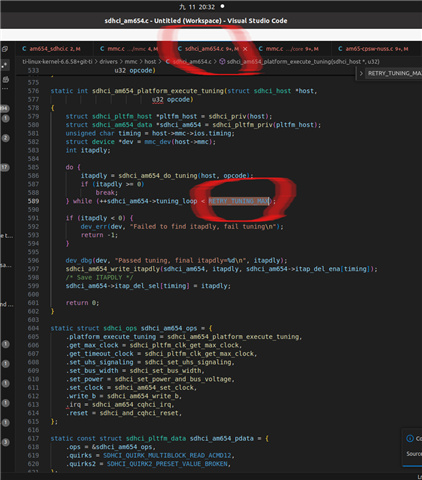This screenshot has width=422, height=480.
Task: Click SDHCI_QUIRK2_PRESET_VALUE_BROKEN on line 620
Action: pyautogui.click(x=168, y=464)
